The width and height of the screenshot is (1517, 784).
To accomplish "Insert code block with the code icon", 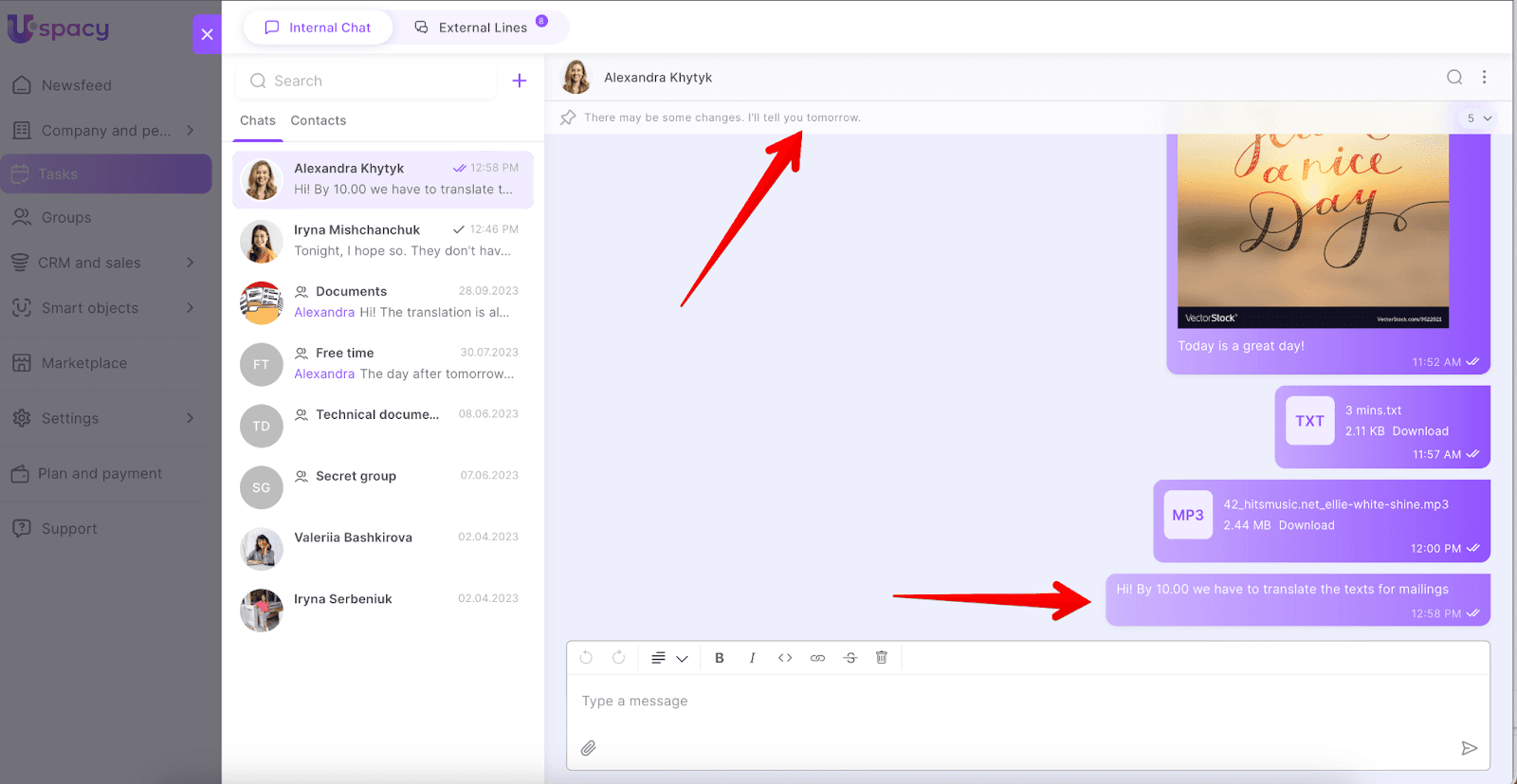I will coord(785,658).
